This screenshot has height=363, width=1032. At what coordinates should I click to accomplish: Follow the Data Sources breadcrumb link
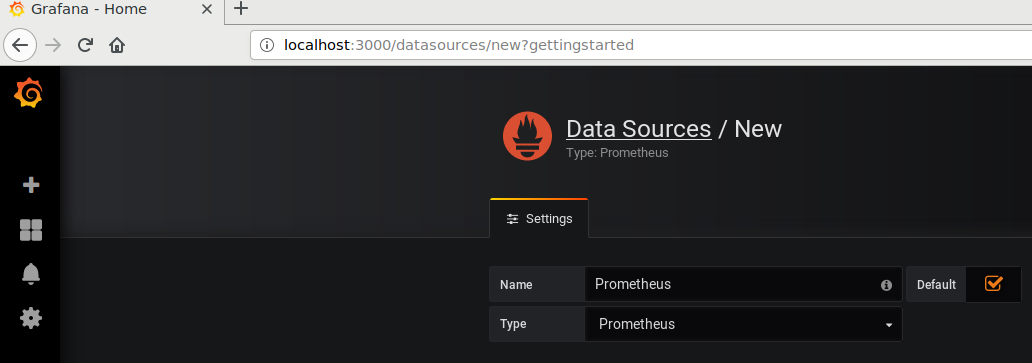coord(638,129)
